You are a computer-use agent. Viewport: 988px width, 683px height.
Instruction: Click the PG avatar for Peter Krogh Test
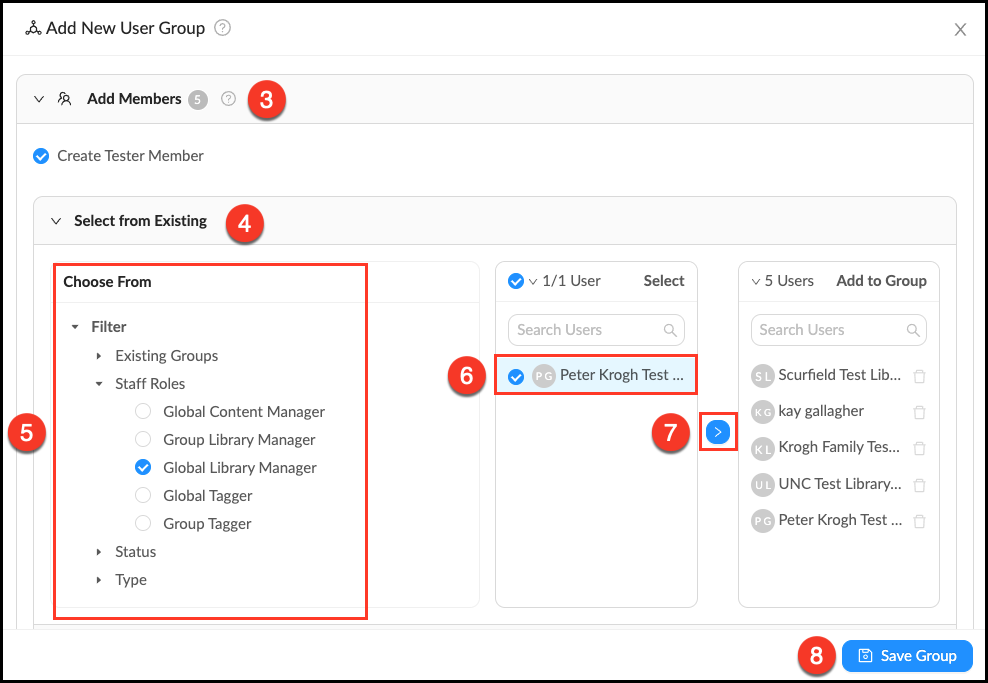543,375
